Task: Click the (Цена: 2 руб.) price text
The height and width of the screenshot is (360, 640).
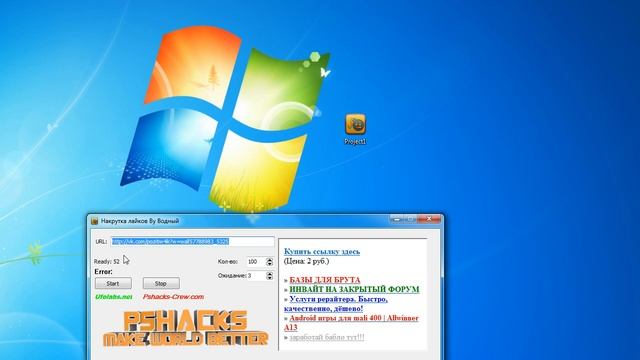Action: coord(307,261)
